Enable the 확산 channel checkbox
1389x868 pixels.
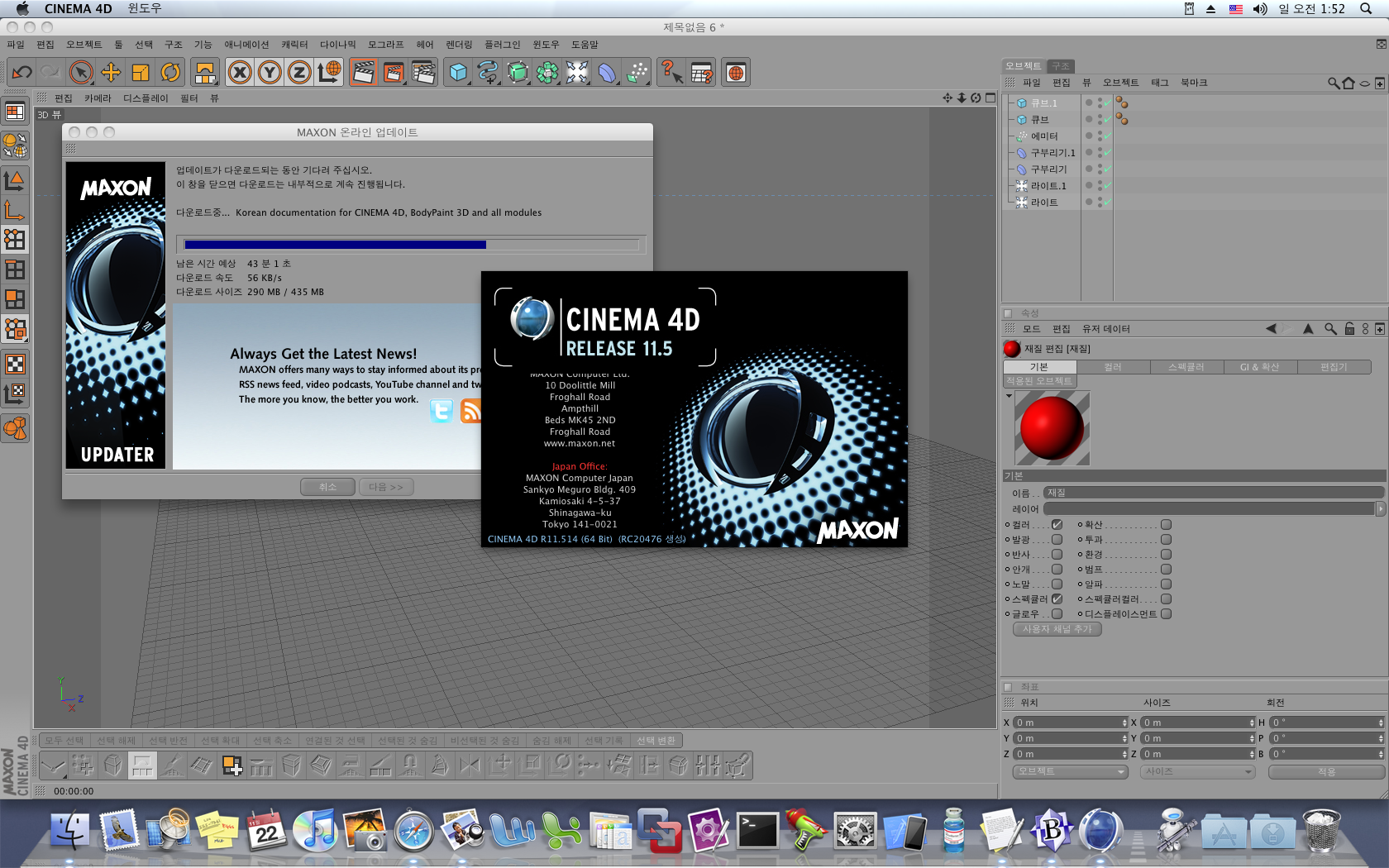click(1166, 525)
